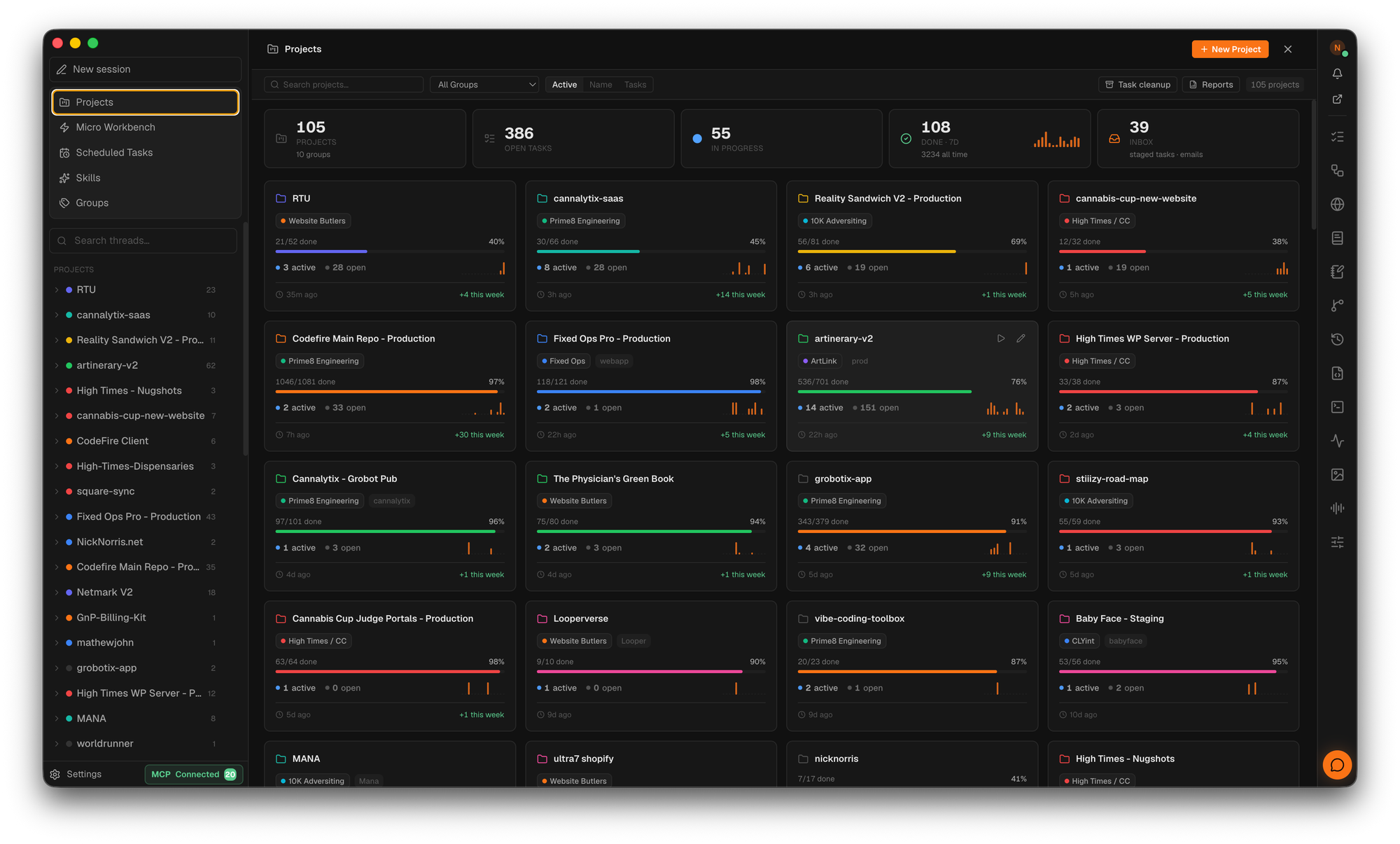Click the babyface tag on Baby Face card
1400x844 pixels.
click(x=1125, y=641)
